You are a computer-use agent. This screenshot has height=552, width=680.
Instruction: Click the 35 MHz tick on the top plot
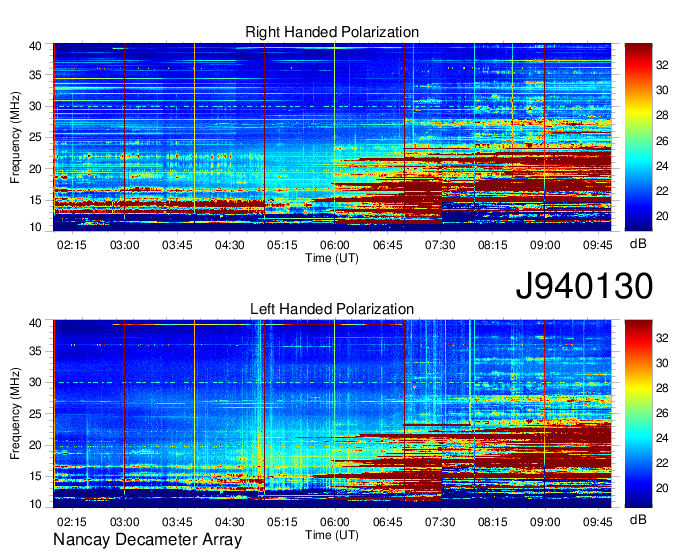point(35,75)
